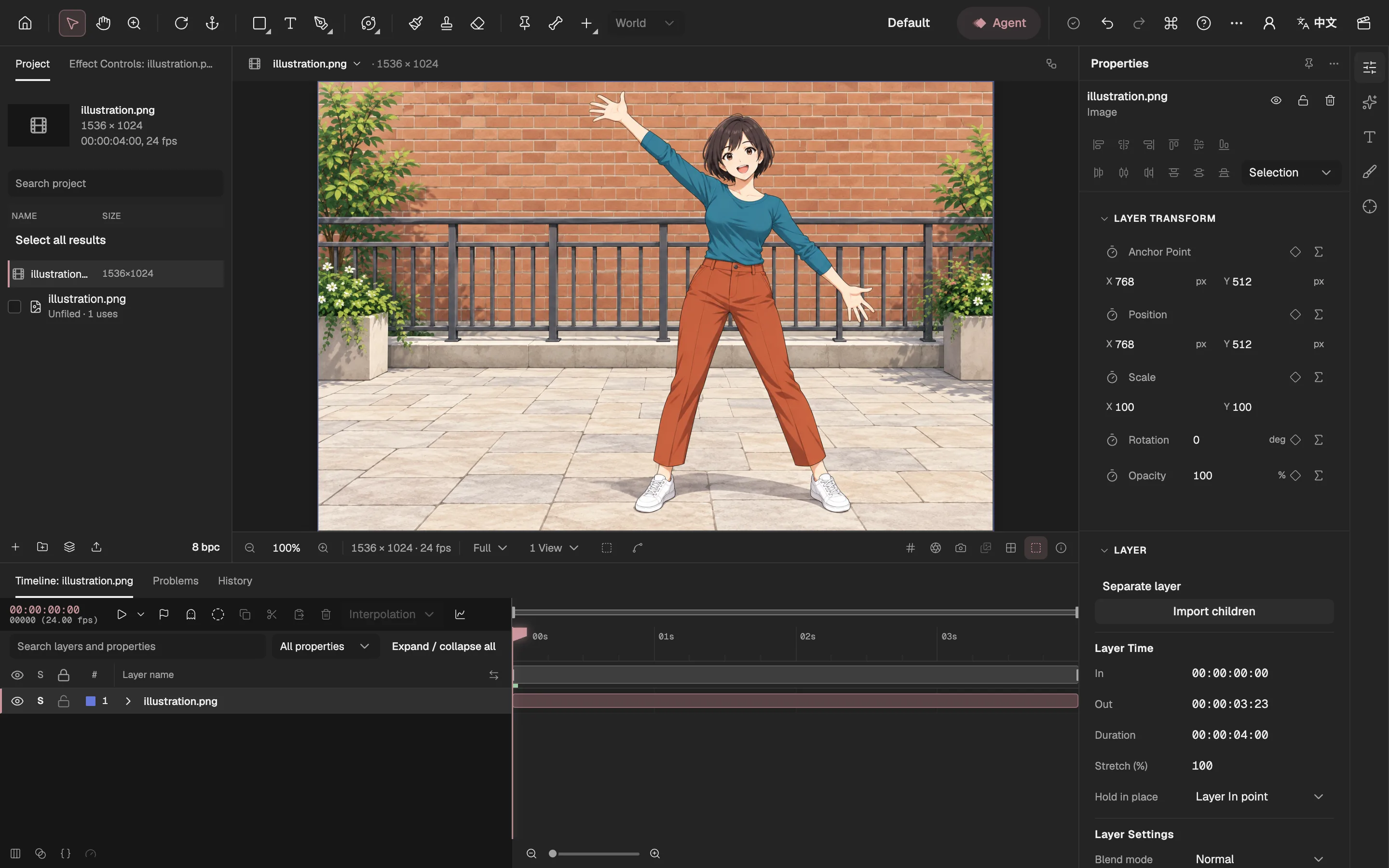Screen dimensions: 1389x868
Task: Select the Project tab
Action: 33,64
